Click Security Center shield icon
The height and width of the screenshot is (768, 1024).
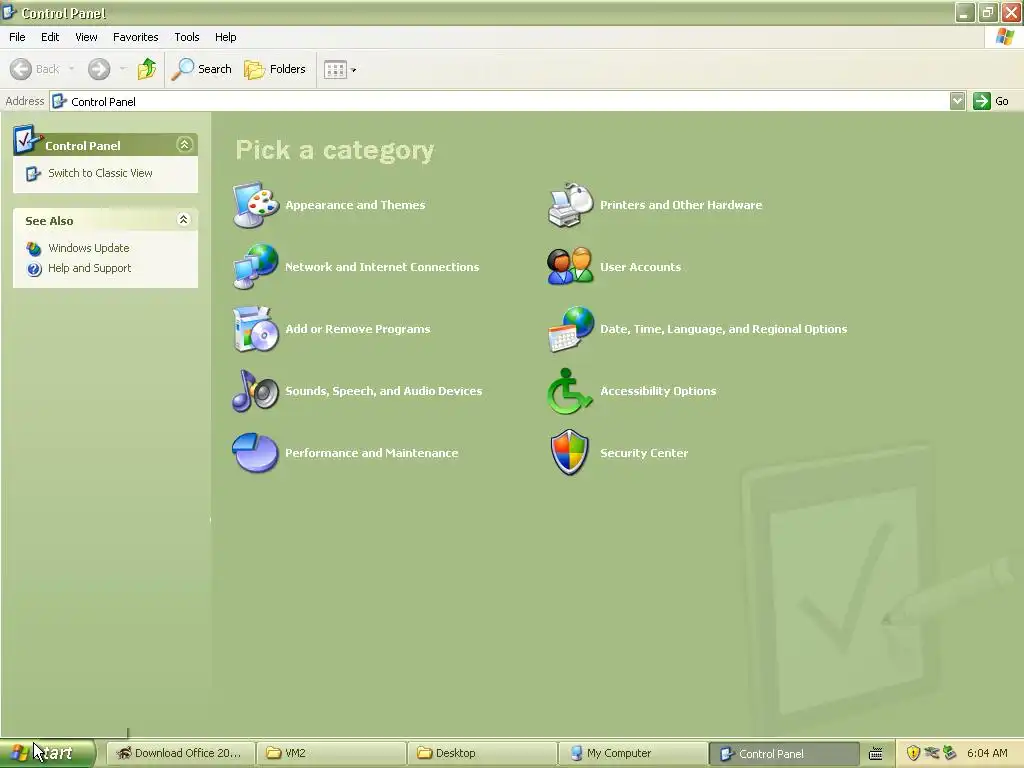pyautogui.click(x=569, y=453)
